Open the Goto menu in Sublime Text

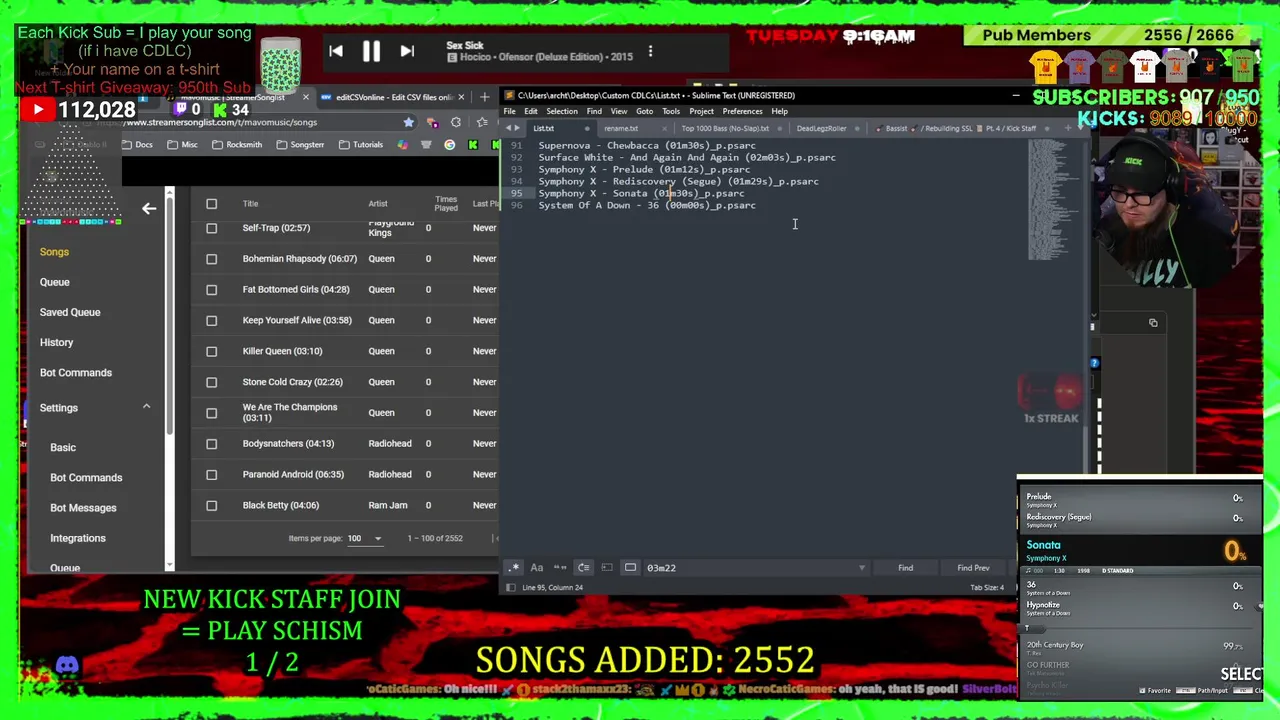[x=644, y=111]
